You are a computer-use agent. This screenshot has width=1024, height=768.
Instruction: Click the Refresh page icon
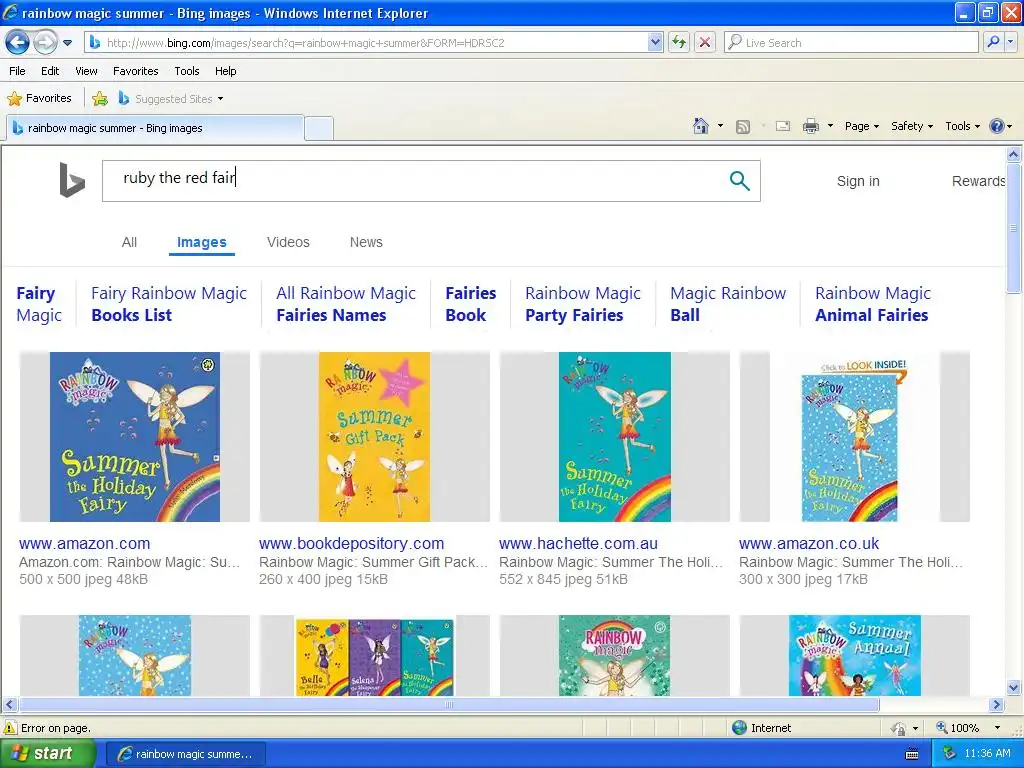[x=679, y=42]
